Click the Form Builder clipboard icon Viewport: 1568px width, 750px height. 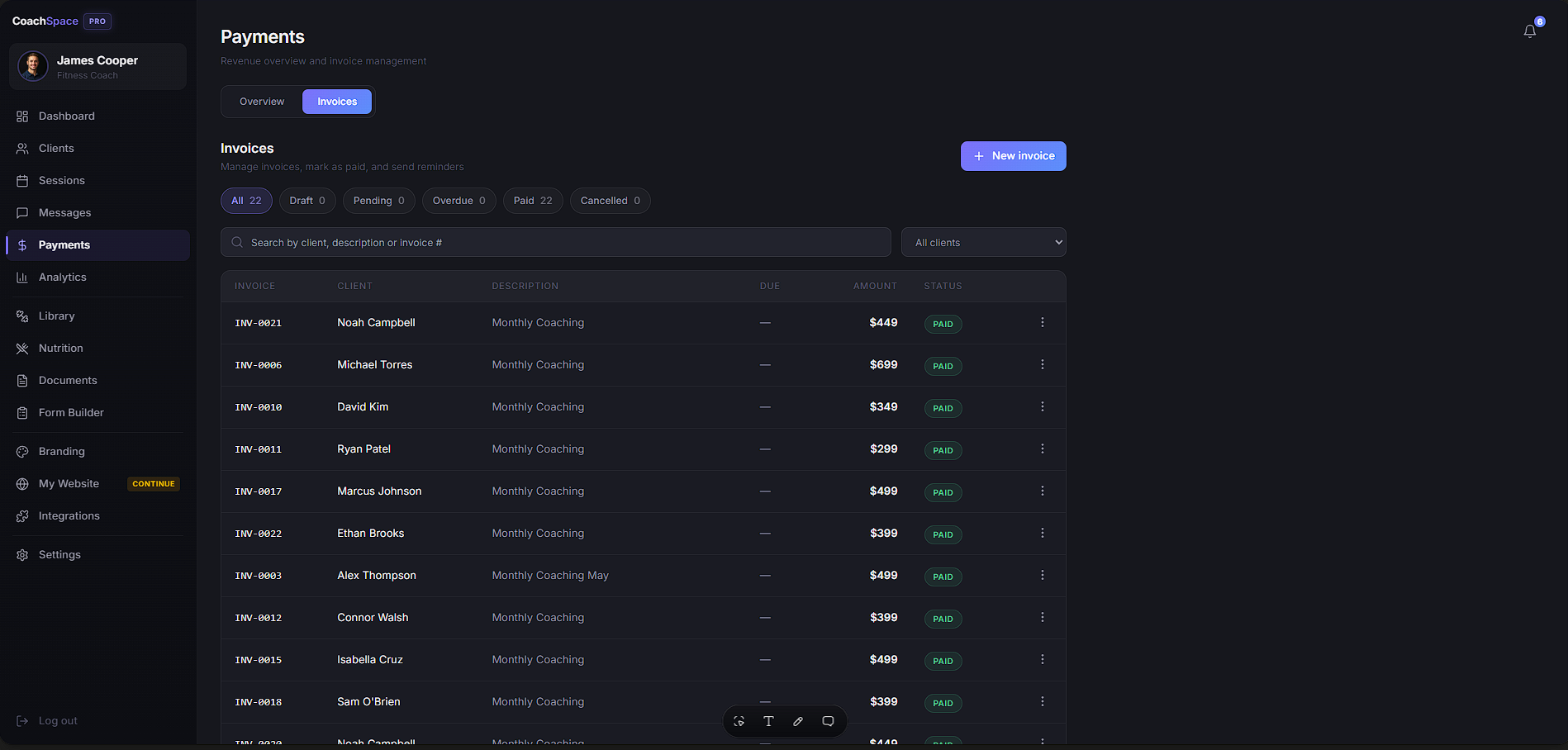22,413
